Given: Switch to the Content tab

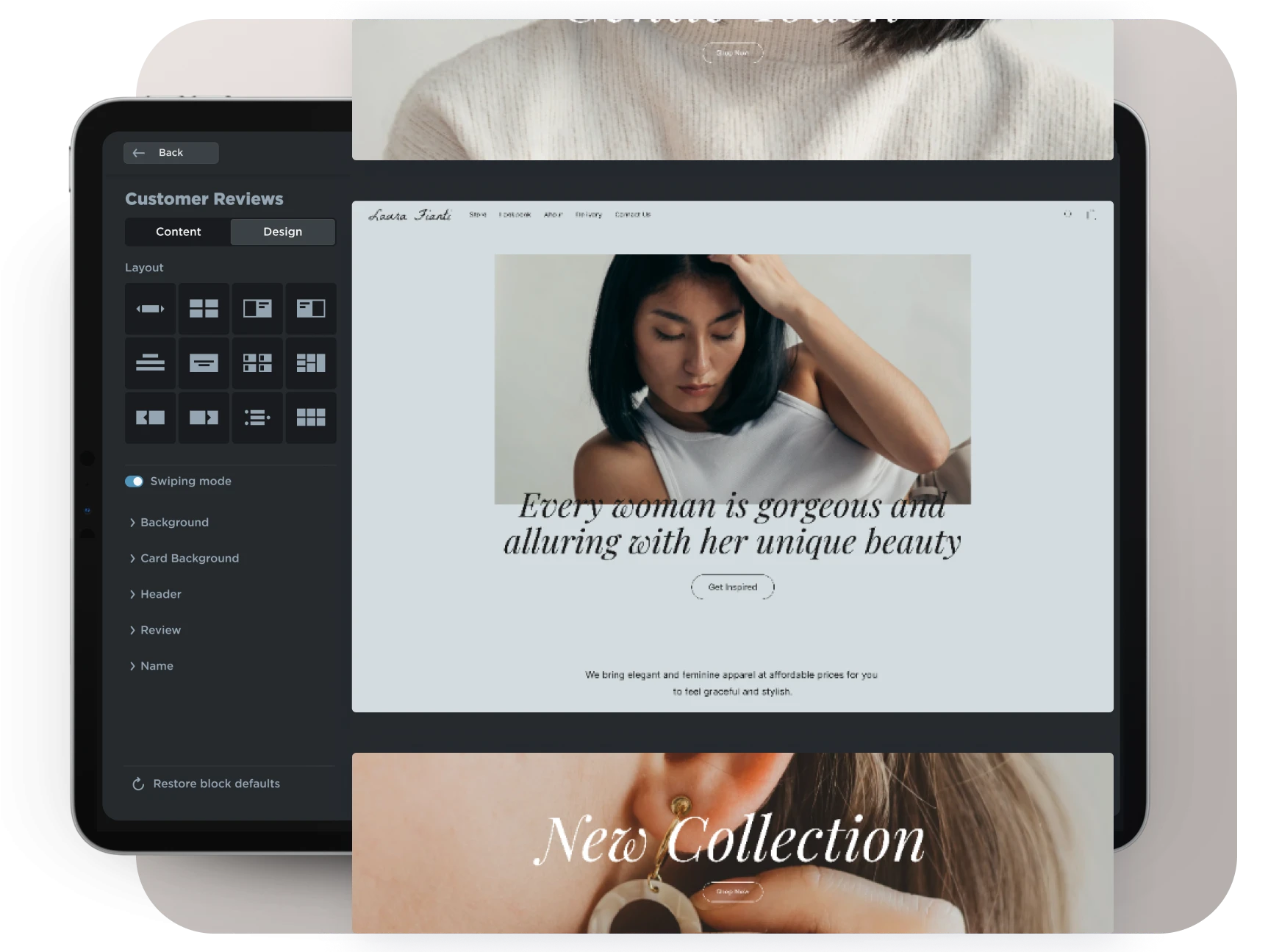Looking at the screenshot, I should (x=178, y=232).
